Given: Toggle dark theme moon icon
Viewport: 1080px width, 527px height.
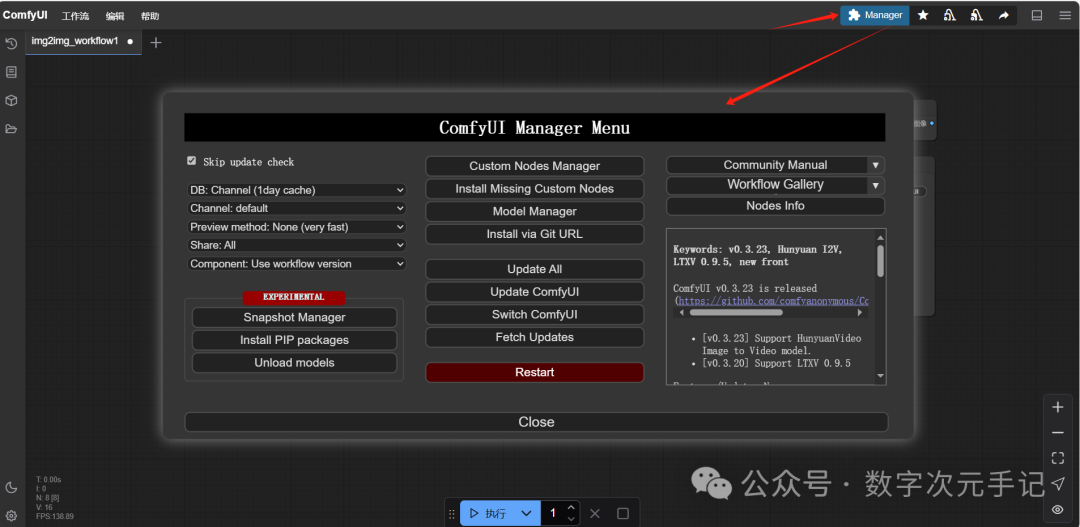Looking at the screenshot, I should click(x=11, y=488).
